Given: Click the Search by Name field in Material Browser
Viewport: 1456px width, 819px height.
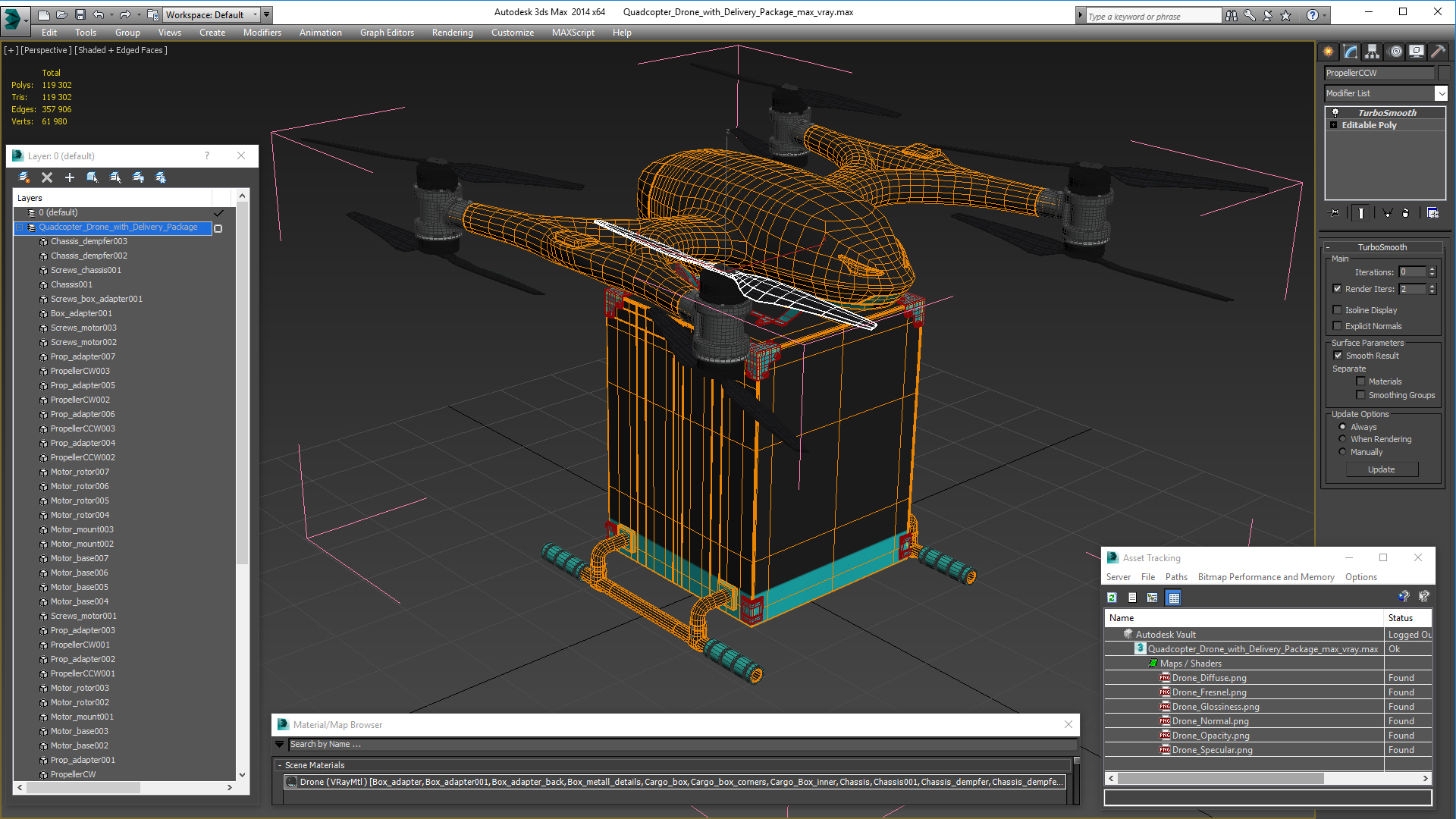Looking at the screenshot, I should coord(681,745).
